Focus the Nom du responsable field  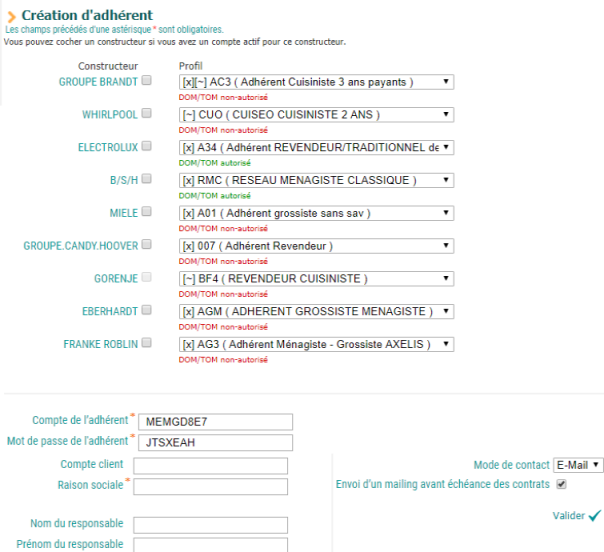click(210, 525)
